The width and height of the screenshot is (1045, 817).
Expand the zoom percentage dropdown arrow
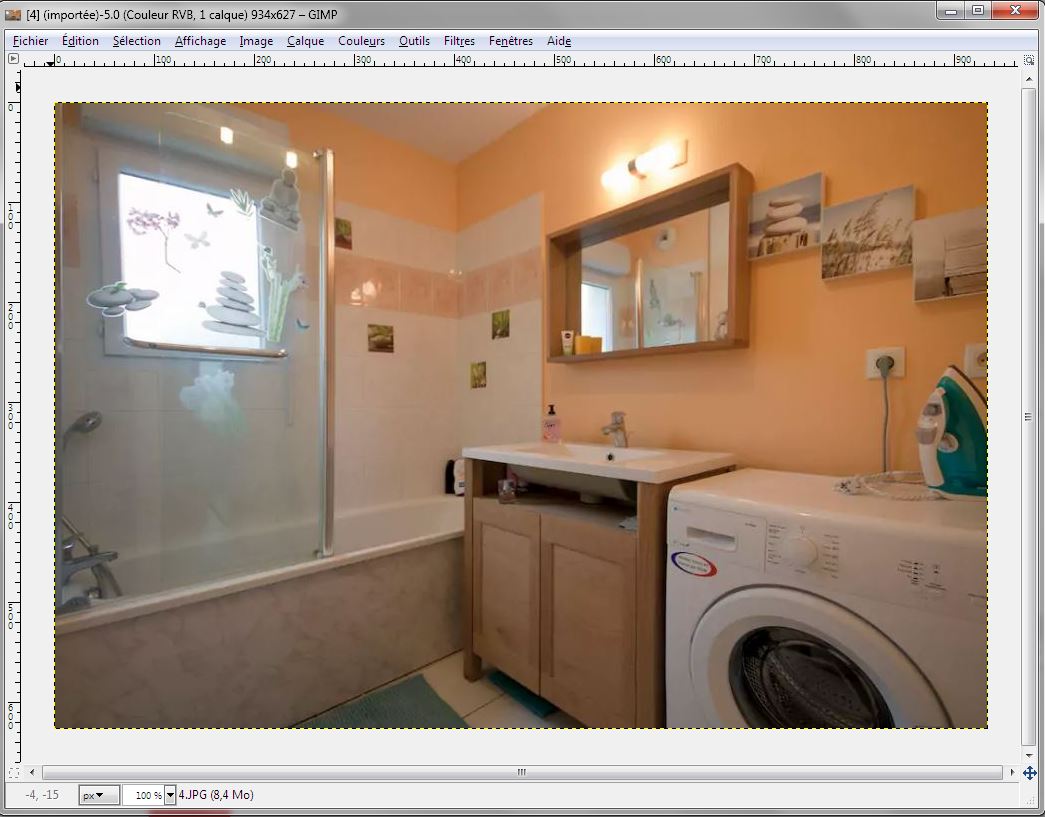[x=170, y=795]
